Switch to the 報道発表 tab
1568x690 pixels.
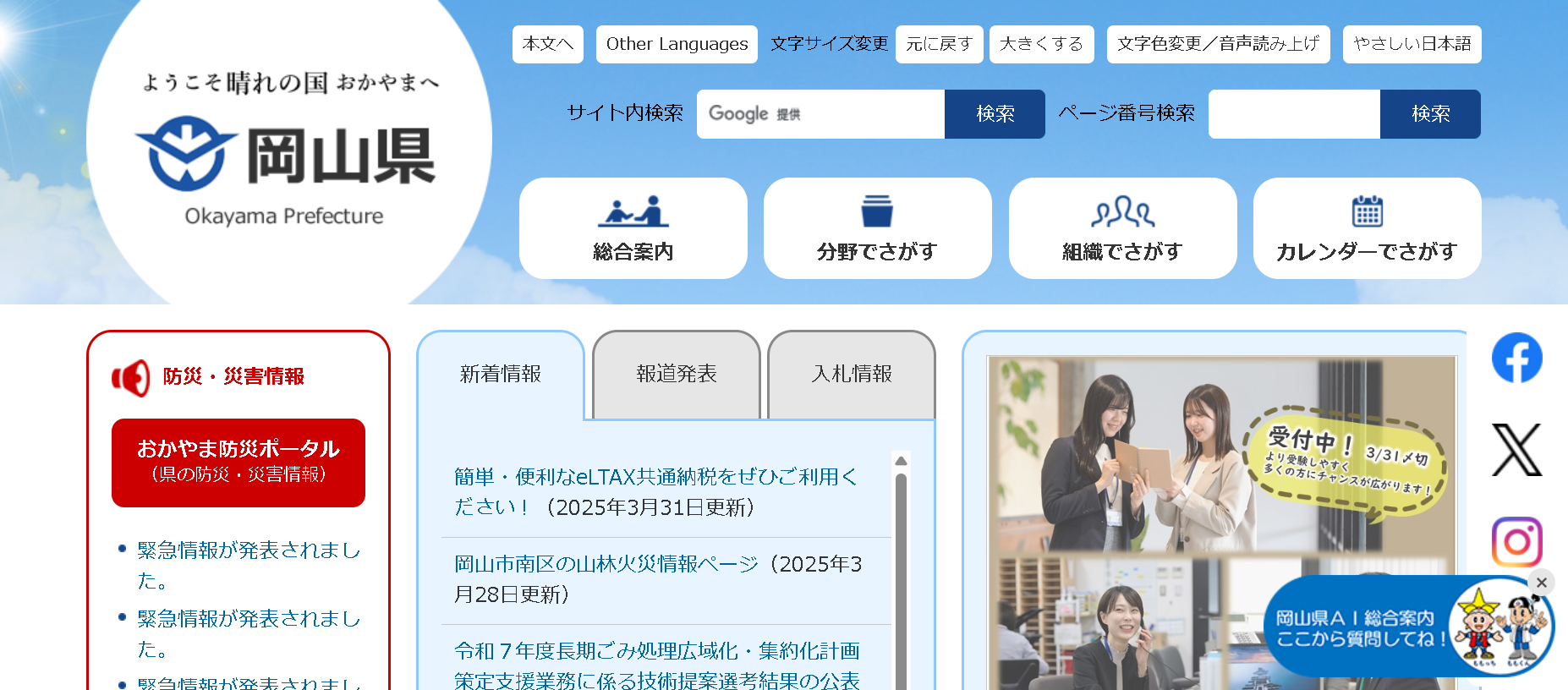tap(677, 374)
